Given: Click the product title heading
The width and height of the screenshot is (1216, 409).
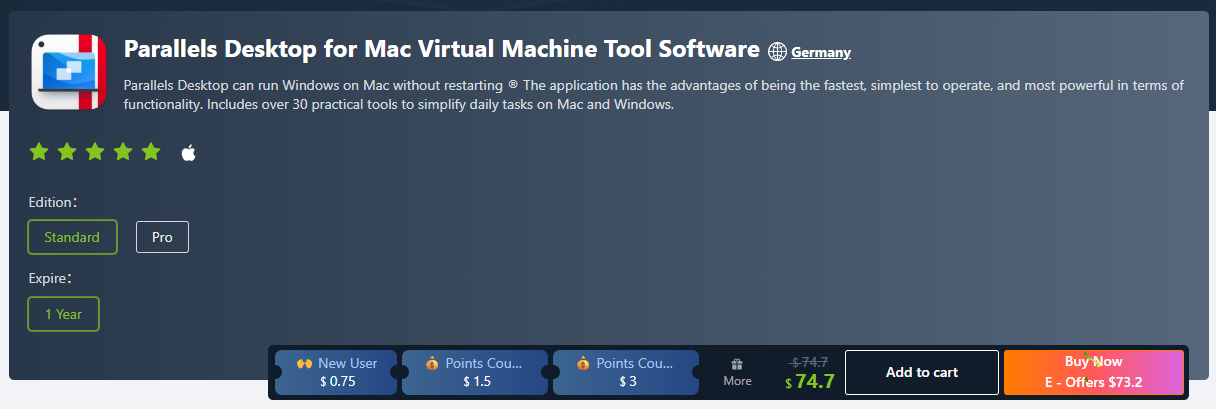Looking at the screenshot, I should click(x=441, y=49).
